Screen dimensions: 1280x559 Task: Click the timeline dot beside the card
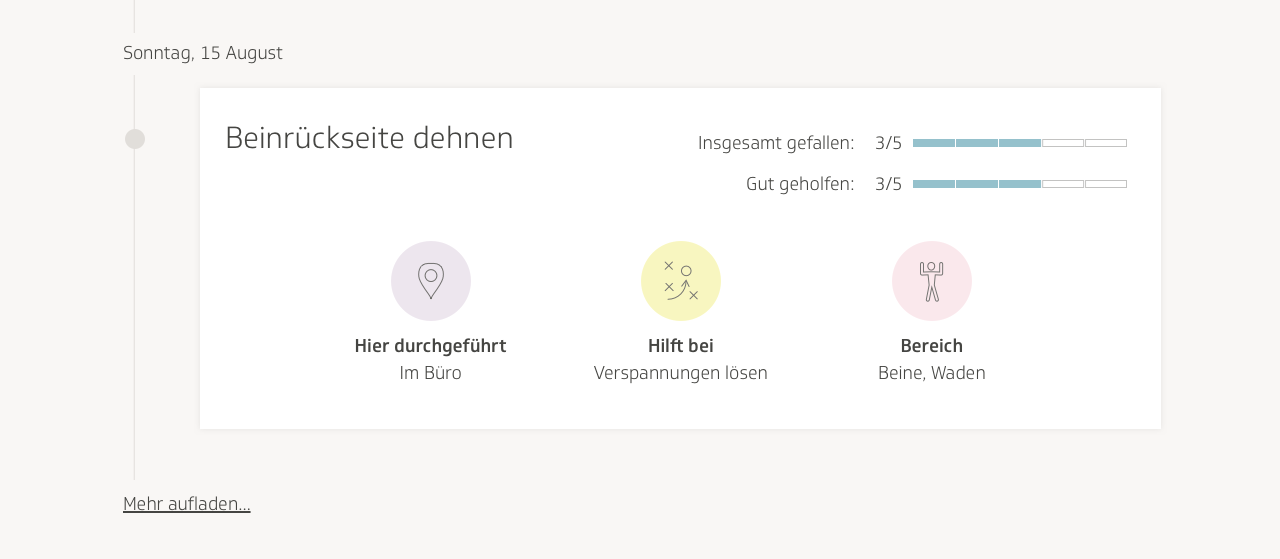pyautogui.click(x=135, y=139)
